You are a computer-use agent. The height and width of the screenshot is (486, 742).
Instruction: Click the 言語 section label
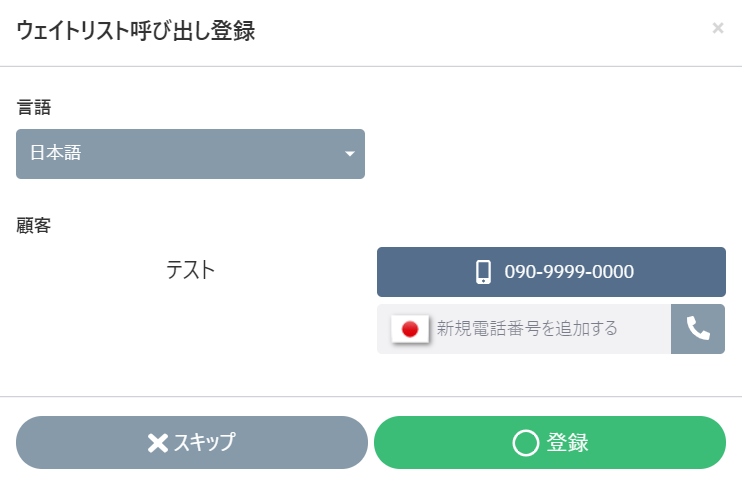(x=34, y=108)
